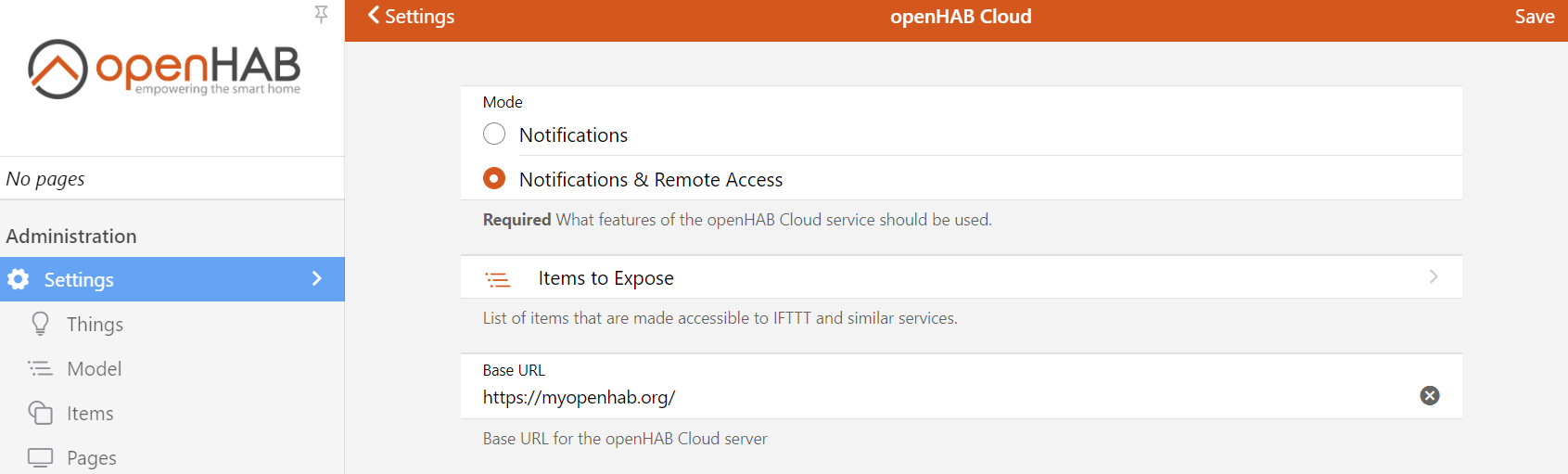Select Notifications & Remote Access radio button

point(494,179)
